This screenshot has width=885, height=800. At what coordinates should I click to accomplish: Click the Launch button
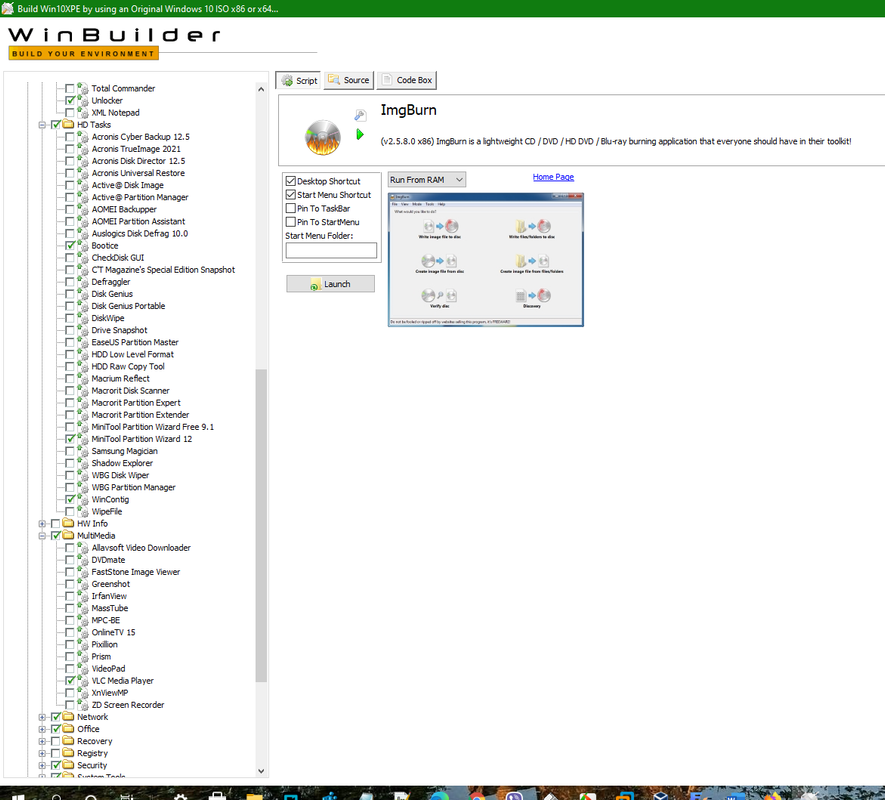pyautogui.click(x=330, y=283)
